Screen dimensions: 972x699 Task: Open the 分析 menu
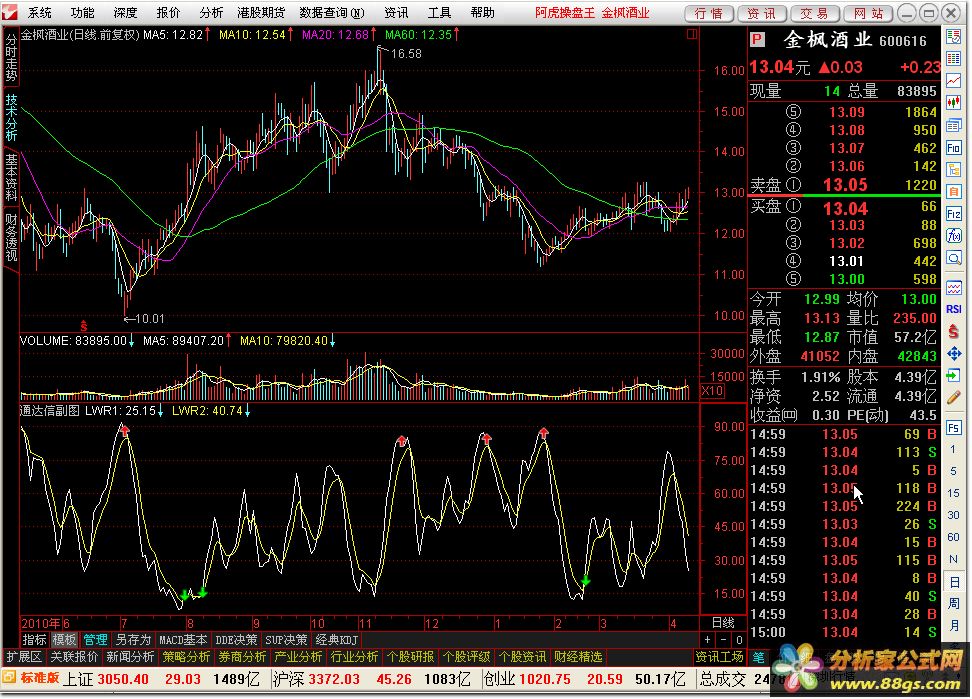pyautogui.click(x=211, y=13)
